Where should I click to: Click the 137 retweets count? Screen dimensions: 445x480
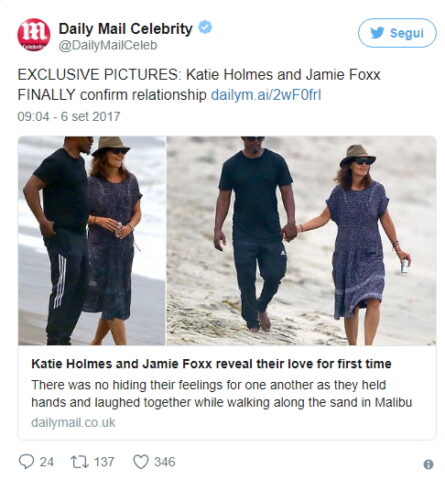click(x=104, y=462)
